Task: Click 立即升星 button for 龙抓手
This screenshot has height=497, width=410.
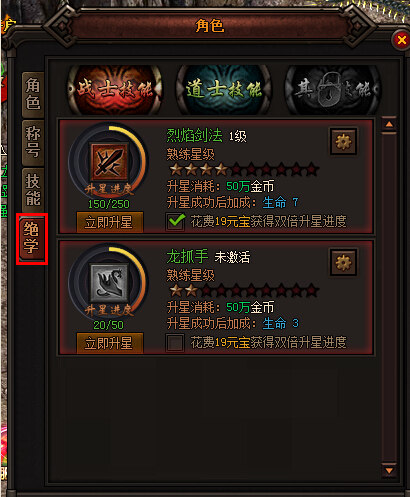Action: coord(110,343)
